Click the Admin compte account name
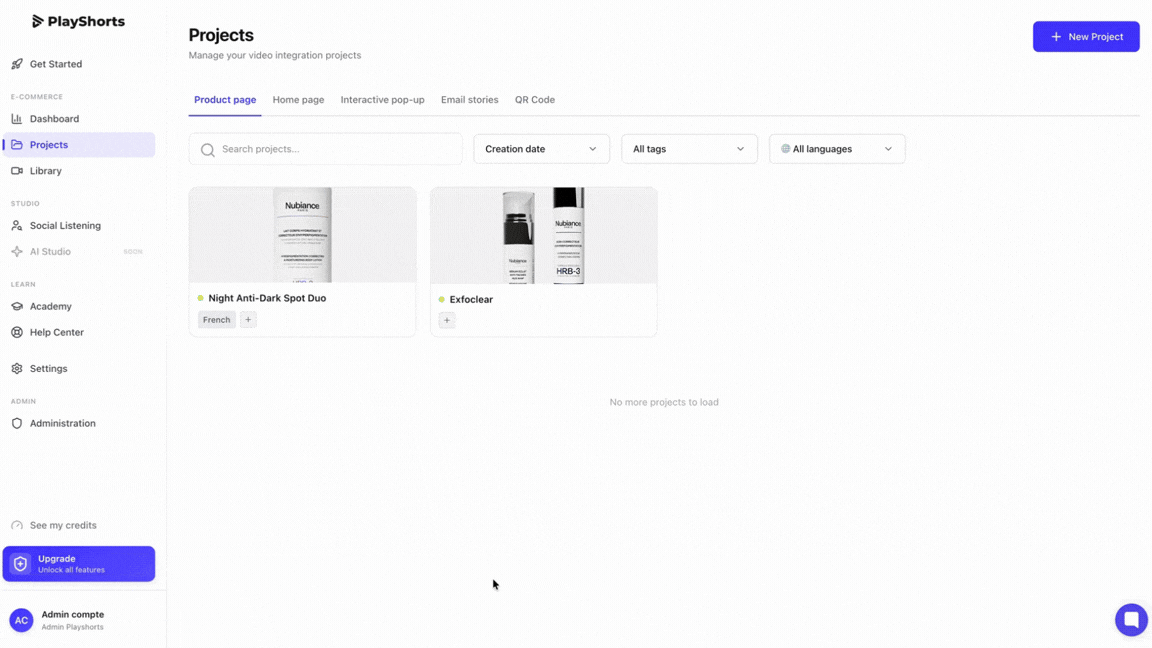The width and height of the screenshot is (1152, 648). pos(73,614)
